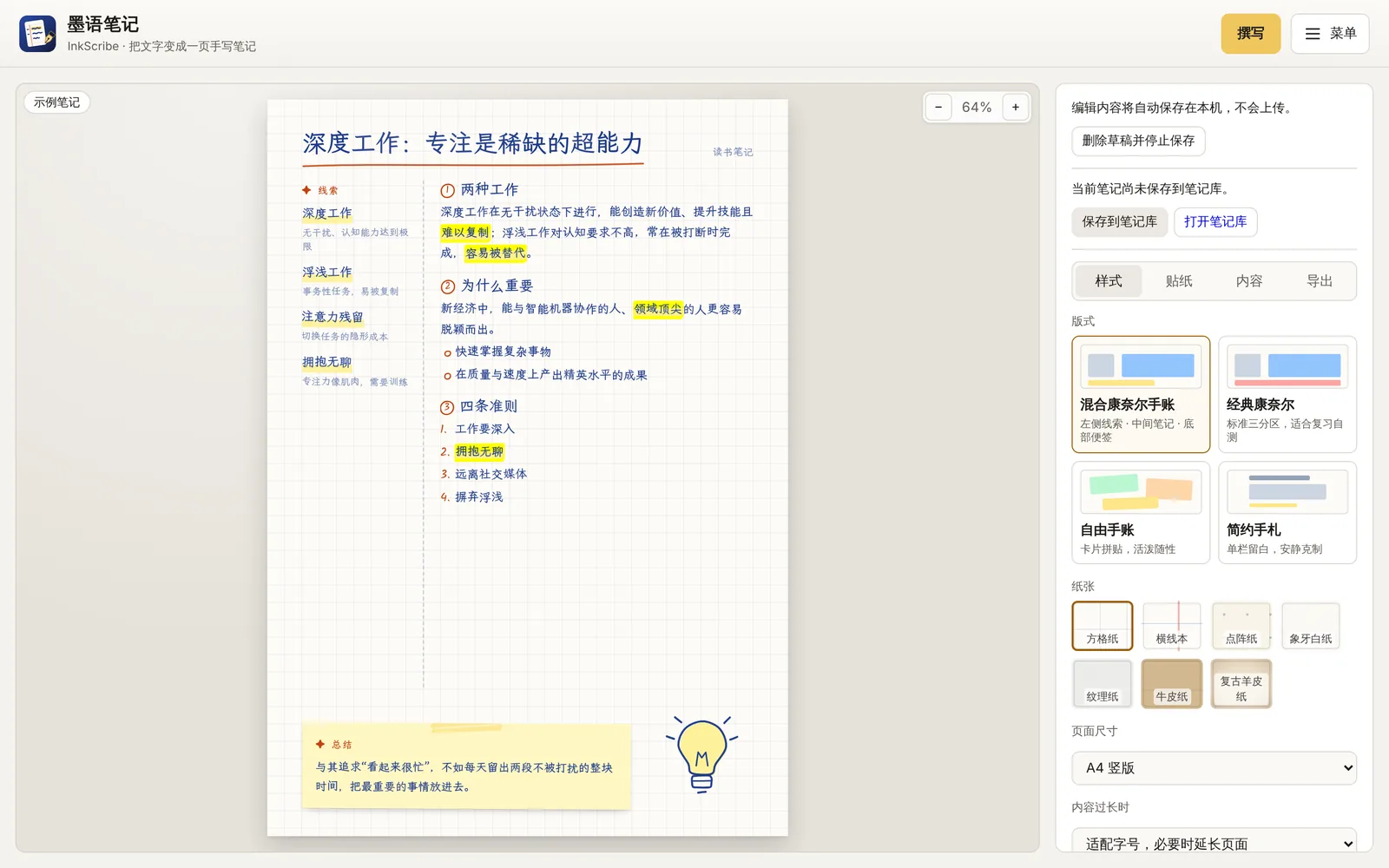The height and width of the screenshot is (868, 1389).
Task: Click the yellow 撰写 button
Action: pos(1250,34)
